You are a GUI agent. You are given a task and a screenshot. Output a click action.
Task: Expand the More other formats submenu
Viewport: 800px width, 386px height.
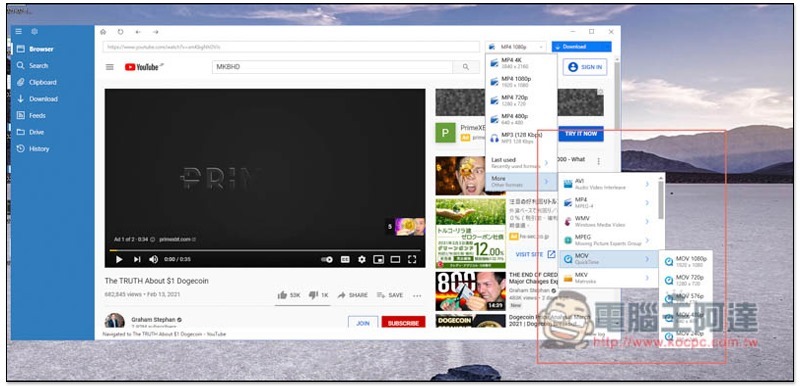pyautogui.click(x=521, y=182)
